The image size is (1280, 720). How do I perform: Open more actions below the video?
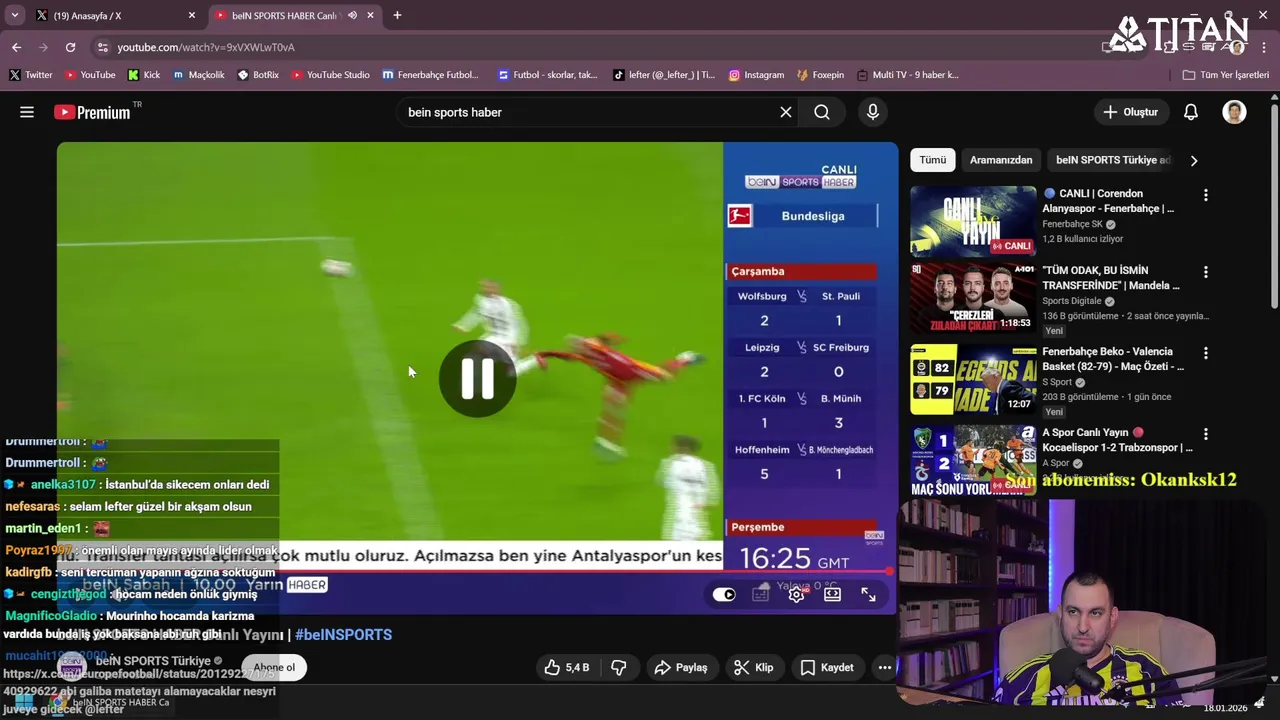[x=884, y=667]
